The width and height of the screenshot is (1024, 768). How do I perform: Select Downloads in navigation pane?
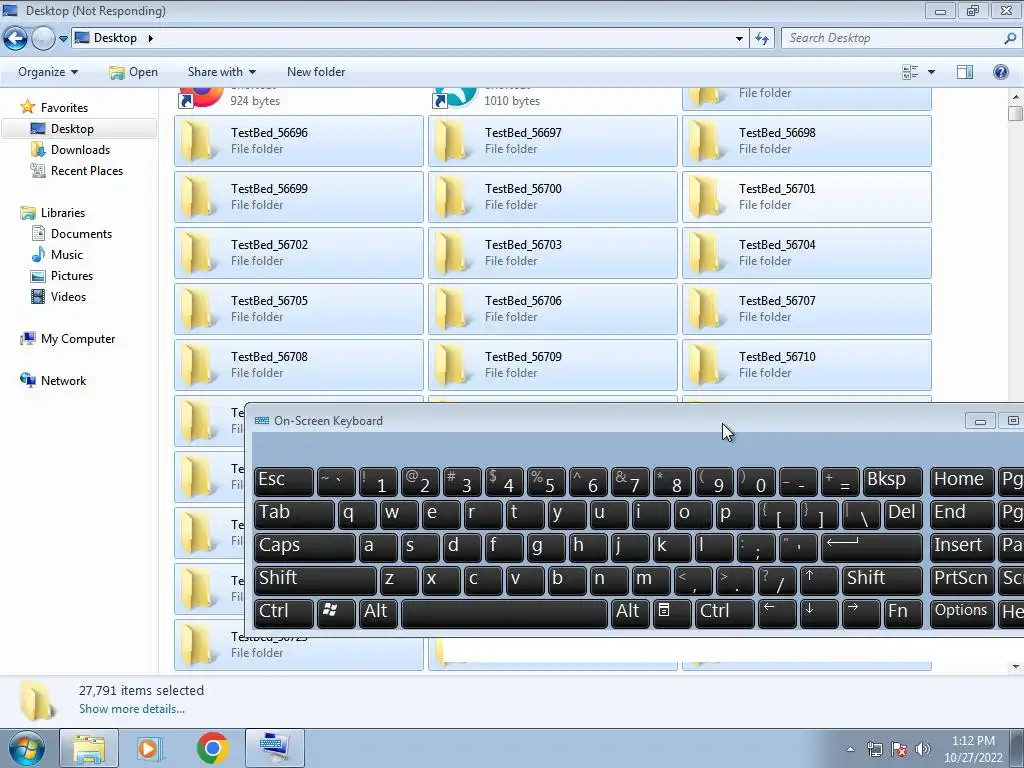coord(80,150)
